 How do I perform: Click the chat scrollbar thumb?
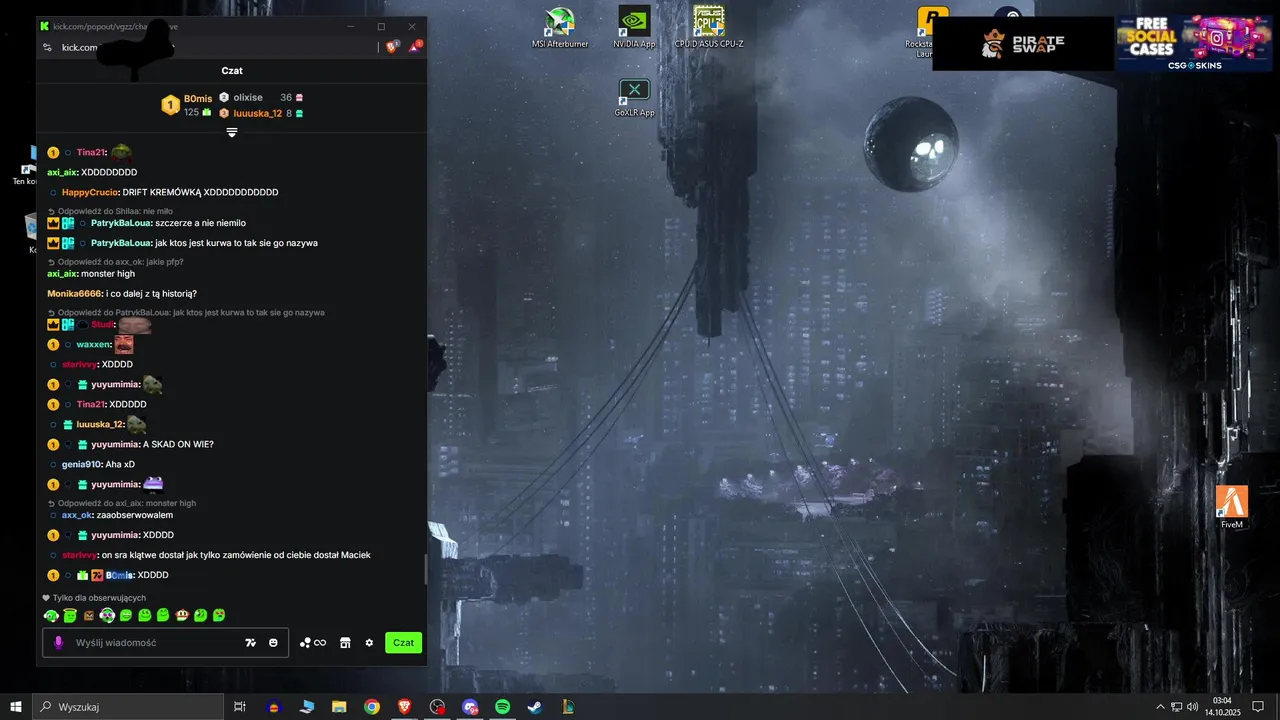[x=426, y=570]
